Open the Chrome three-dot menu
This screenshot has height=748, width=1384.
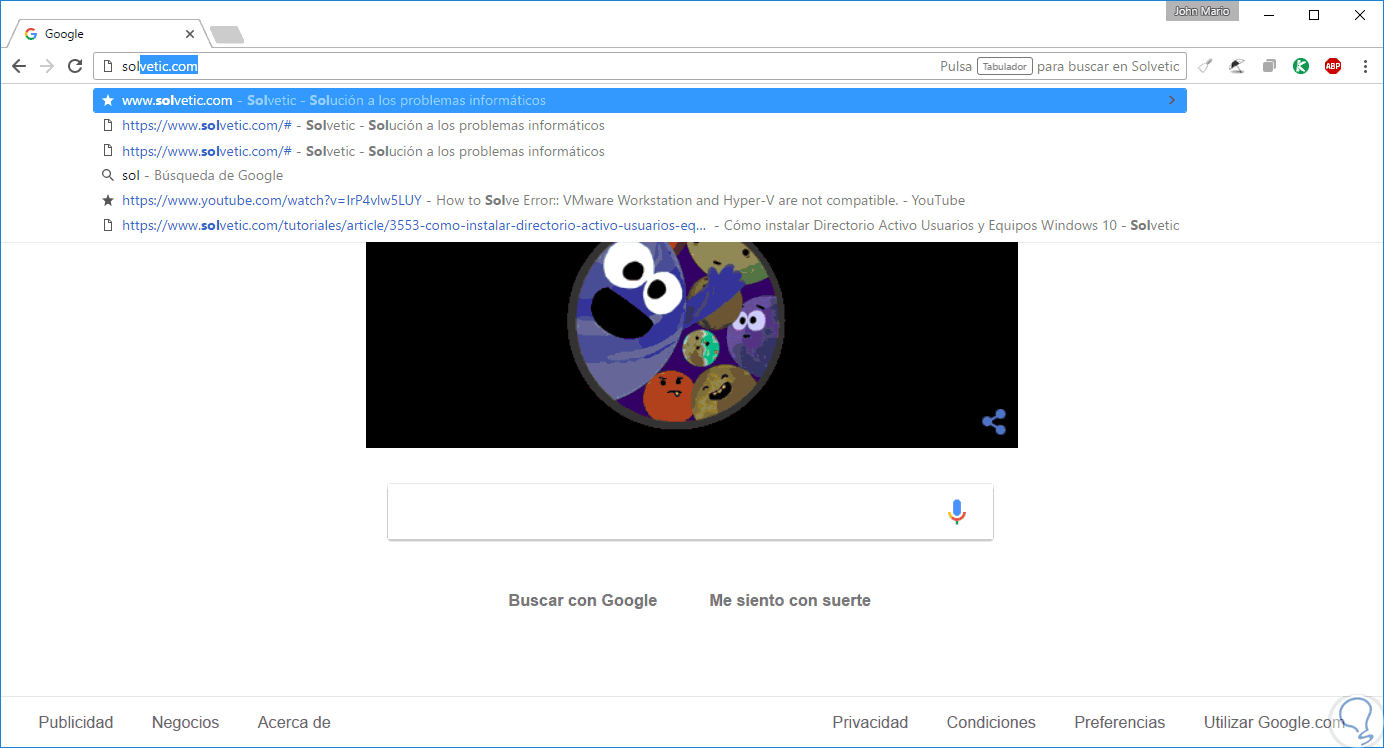(1366, 66)
